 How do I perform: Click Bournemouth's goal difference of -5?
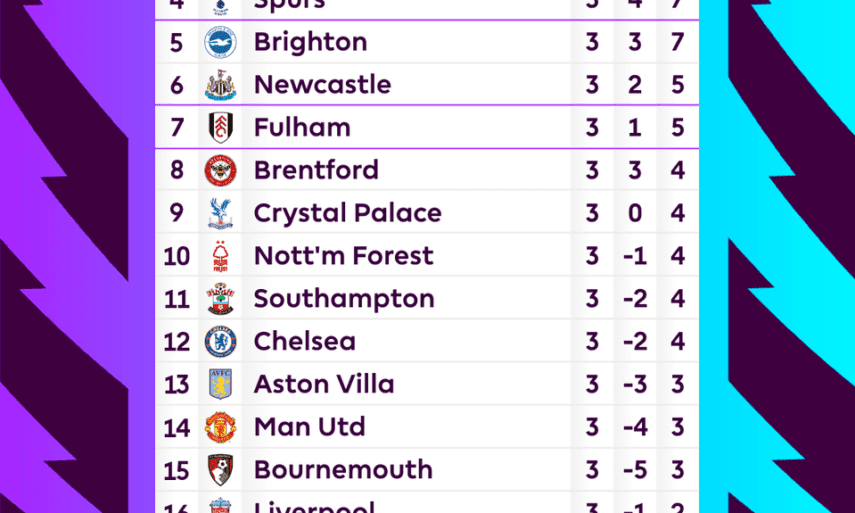634,470
